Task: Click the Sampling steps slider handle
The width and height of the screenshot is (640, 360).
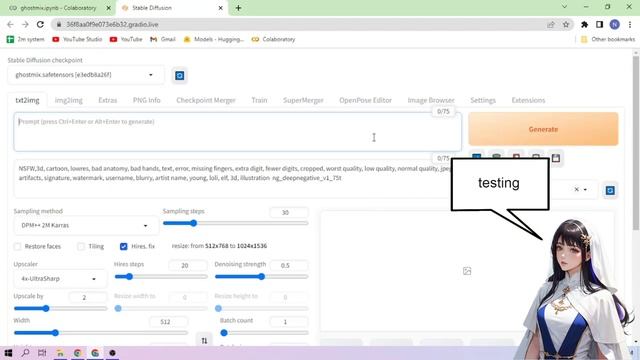Action: 193,223
